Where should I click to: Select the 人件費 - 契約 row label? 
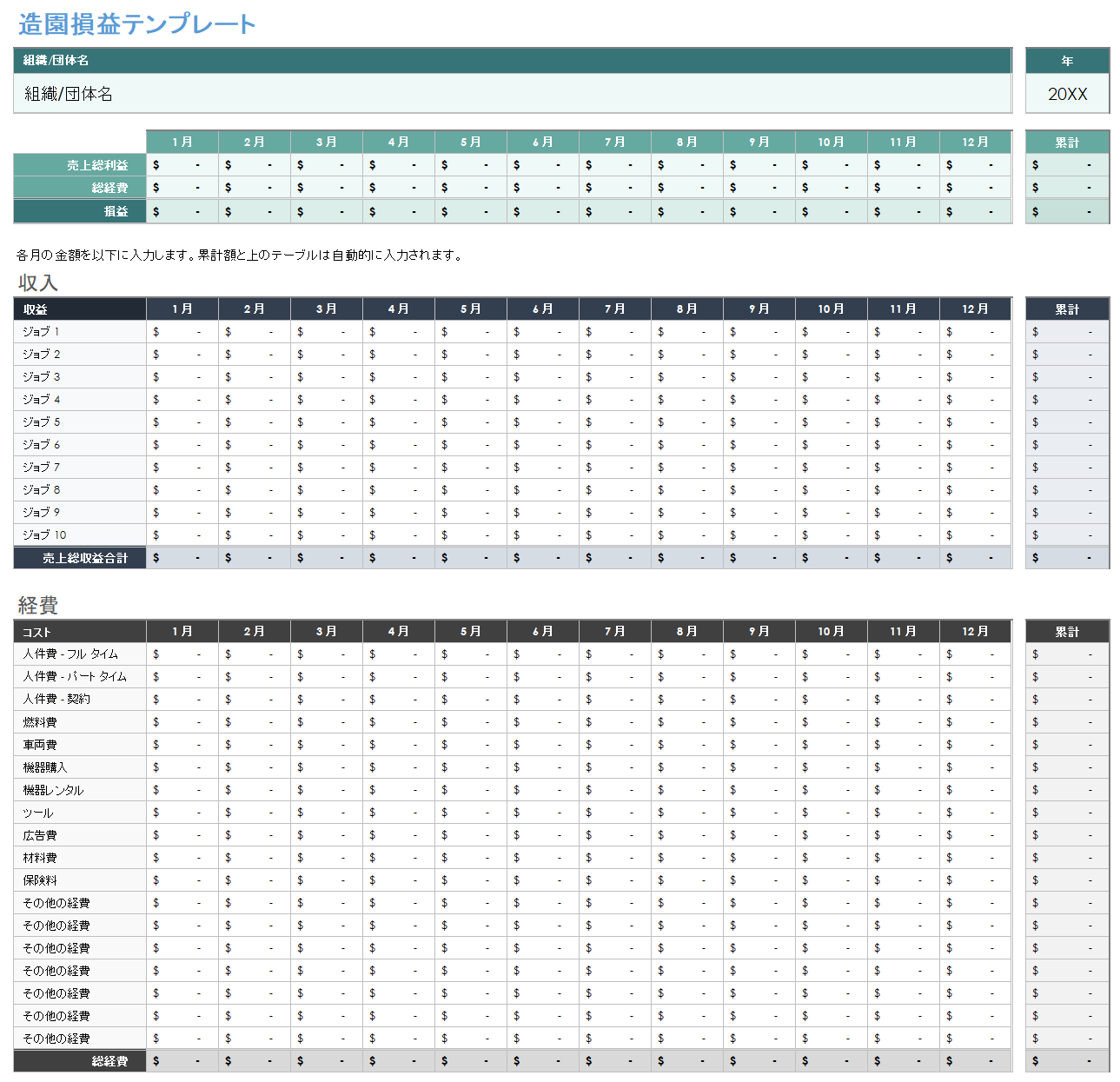point(80,700)
